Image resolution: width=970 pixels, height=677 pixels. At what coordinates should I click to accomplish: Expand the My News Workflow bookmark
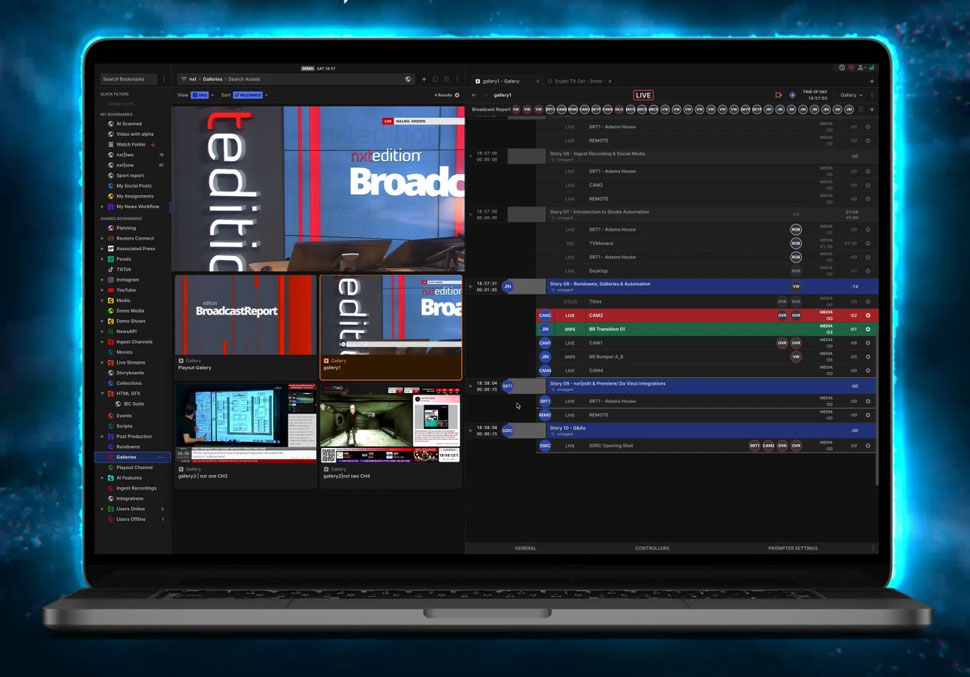[103, 207]
